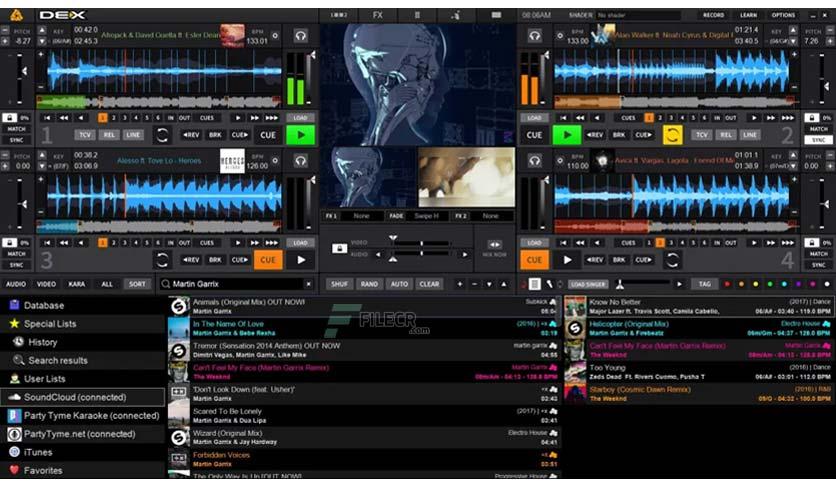Toggle pitch lock on deck 2
Image resolution: width=836 pixels, height=484 pixels.
(x=811, y=118)
